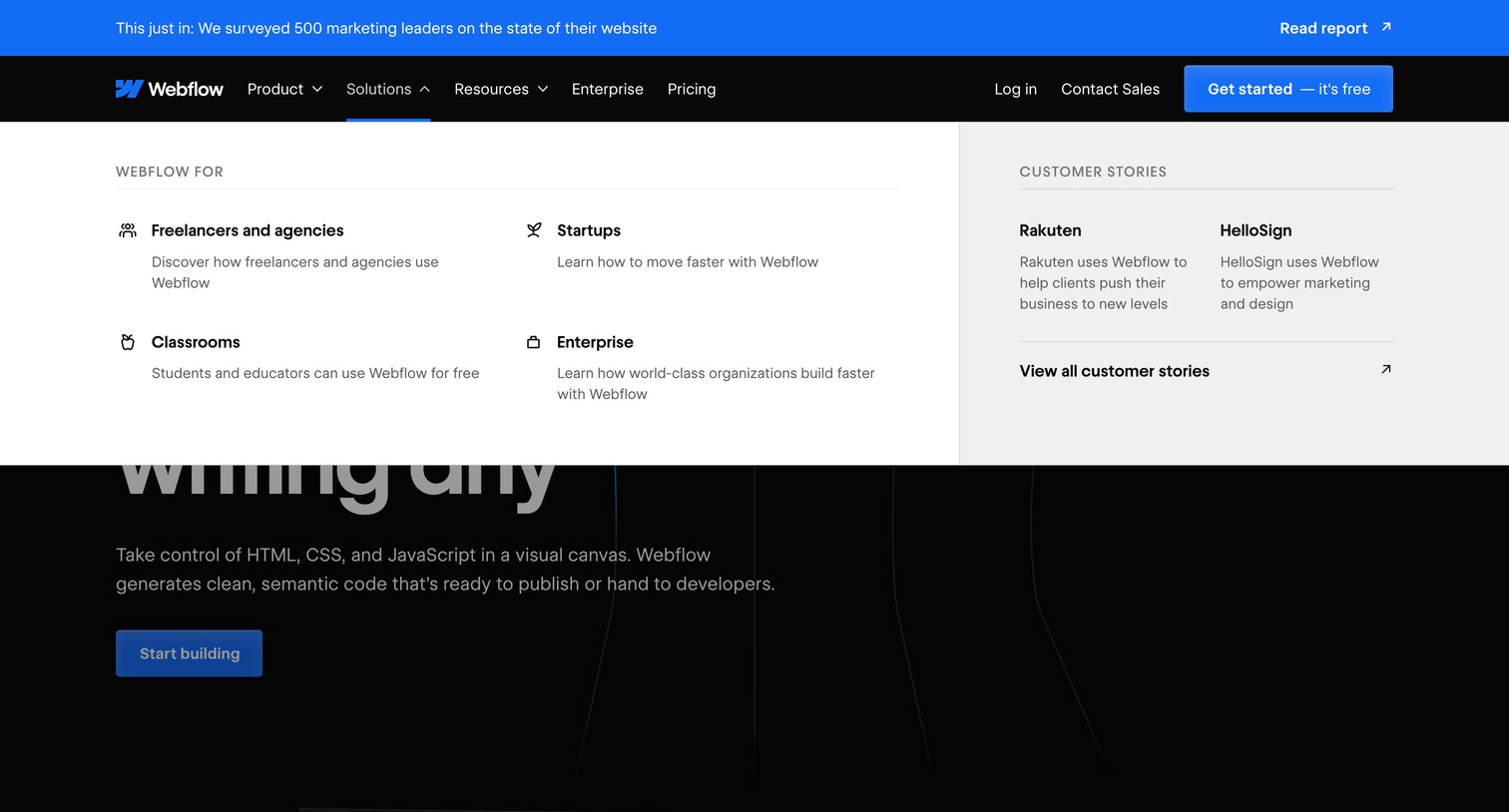Click 'Rakuten uses Webflow to help clients' description
The width and height of the screenshot is (1509, 812).
[x=1103, y=283]
